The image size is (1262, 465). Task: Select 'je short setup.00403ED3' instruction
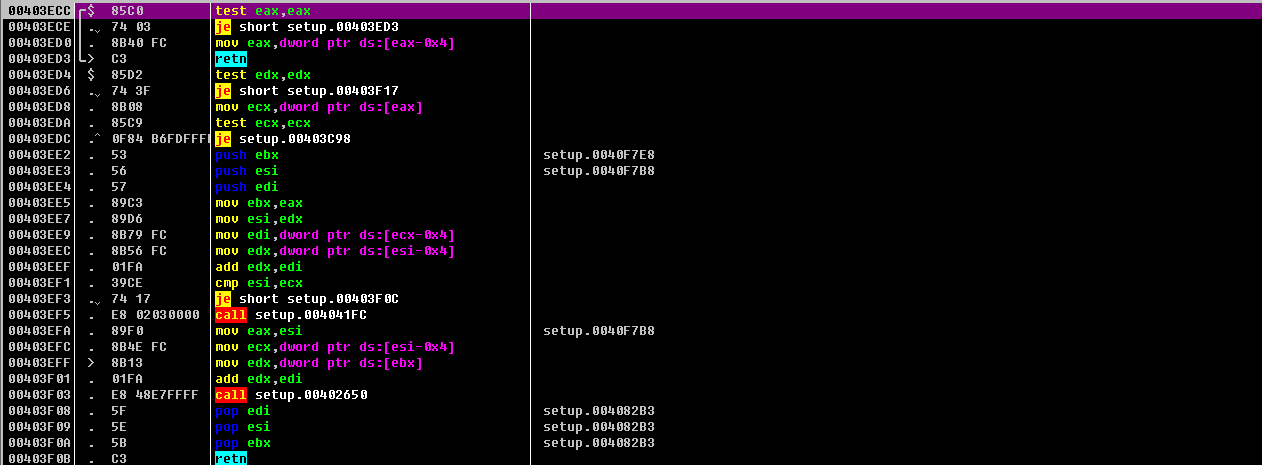[x=307, y=27]
